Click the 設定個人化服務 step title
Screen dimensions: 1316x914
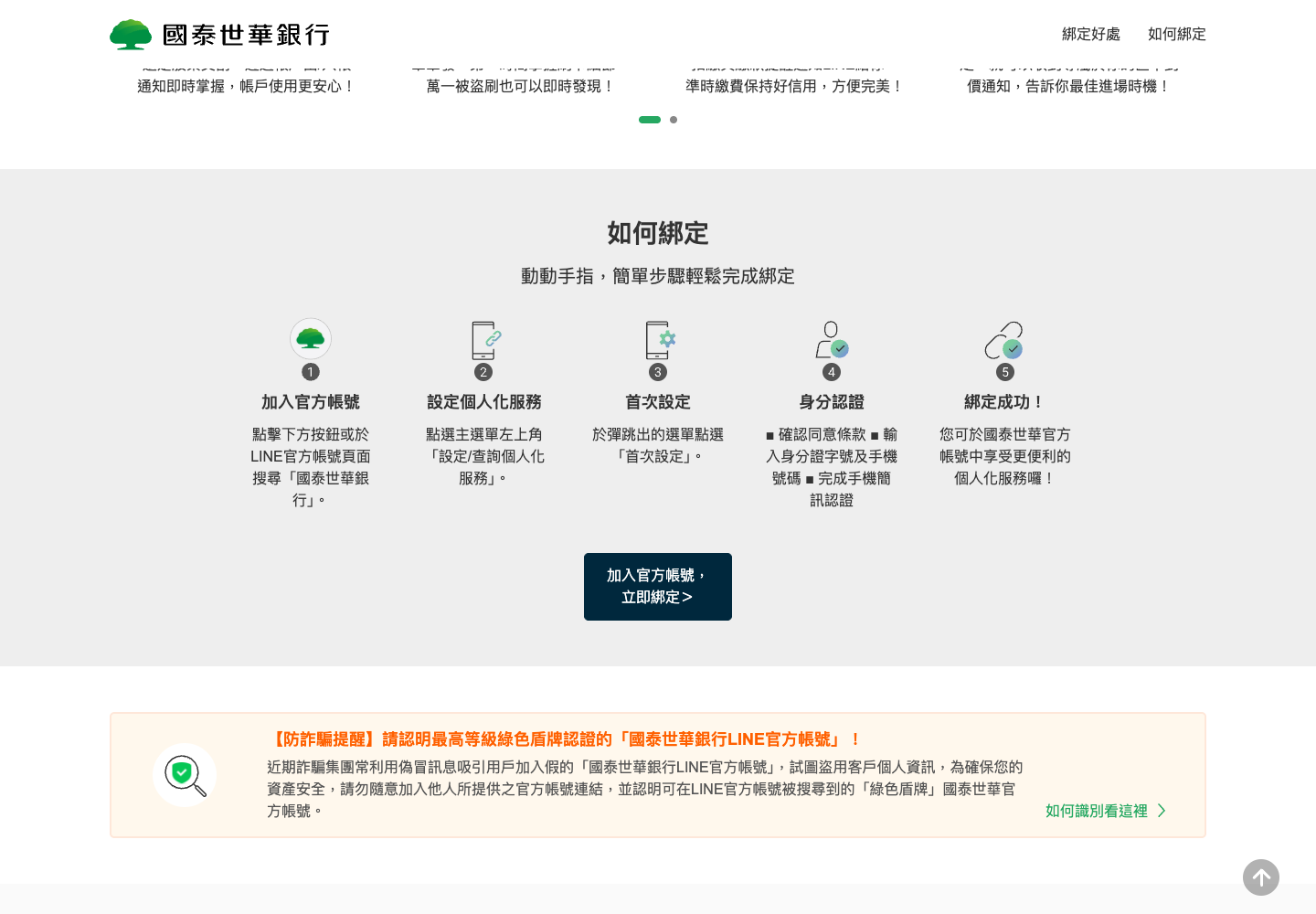(484, 402)
